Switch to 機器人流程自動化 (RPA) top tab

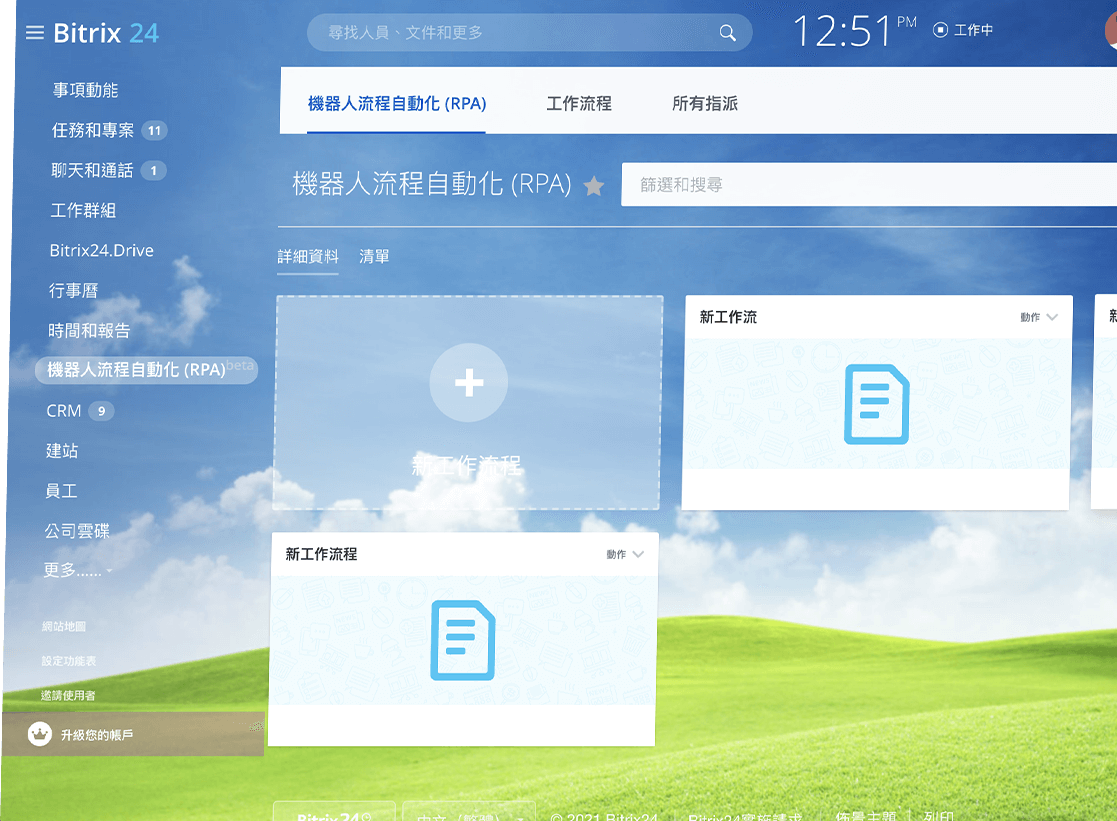pyautogui.click(x=397, y=104)
